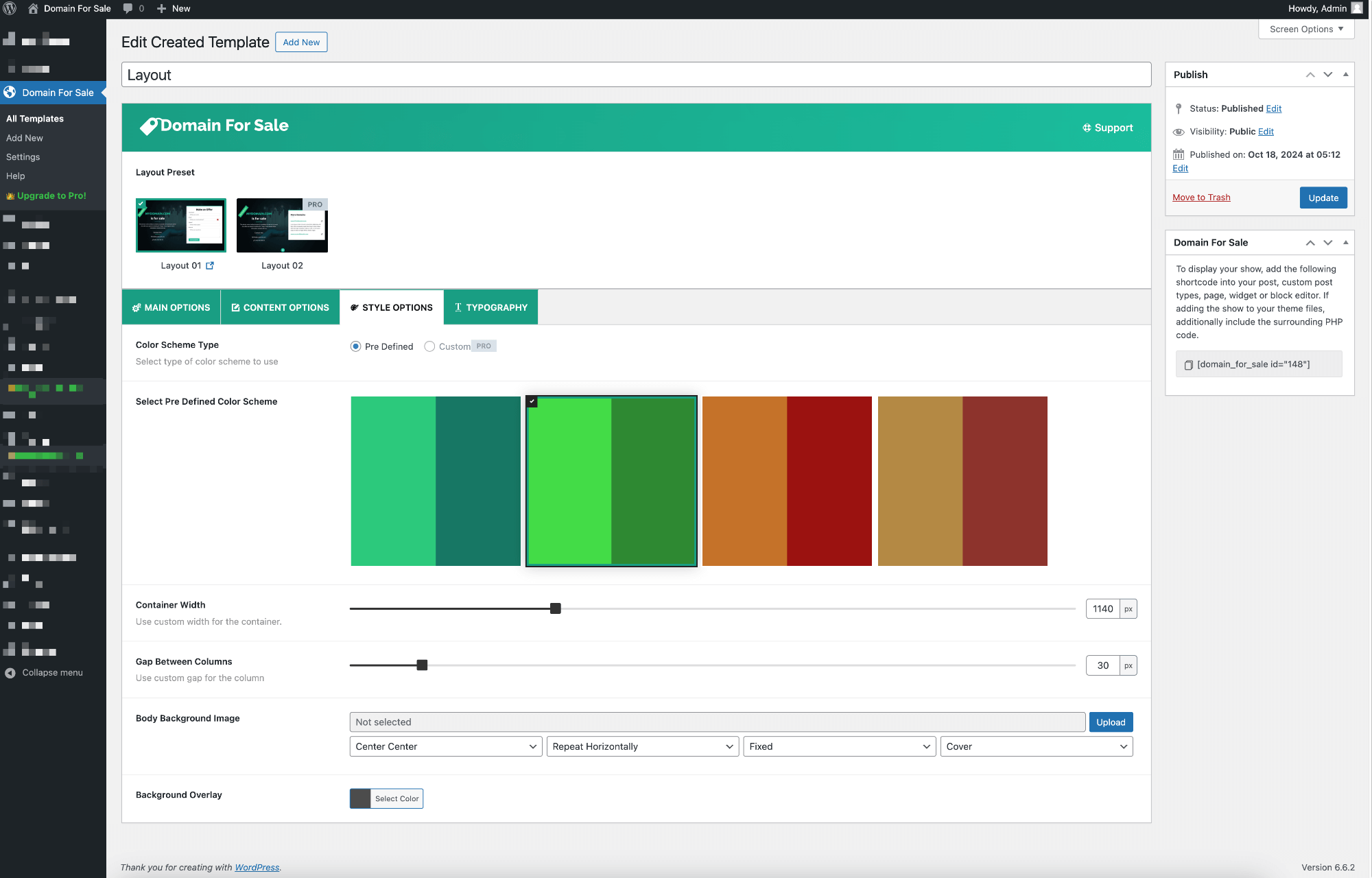Click Upload background image button
The width and height of the screenshot is (1372, 878).
coord(1111,722)
